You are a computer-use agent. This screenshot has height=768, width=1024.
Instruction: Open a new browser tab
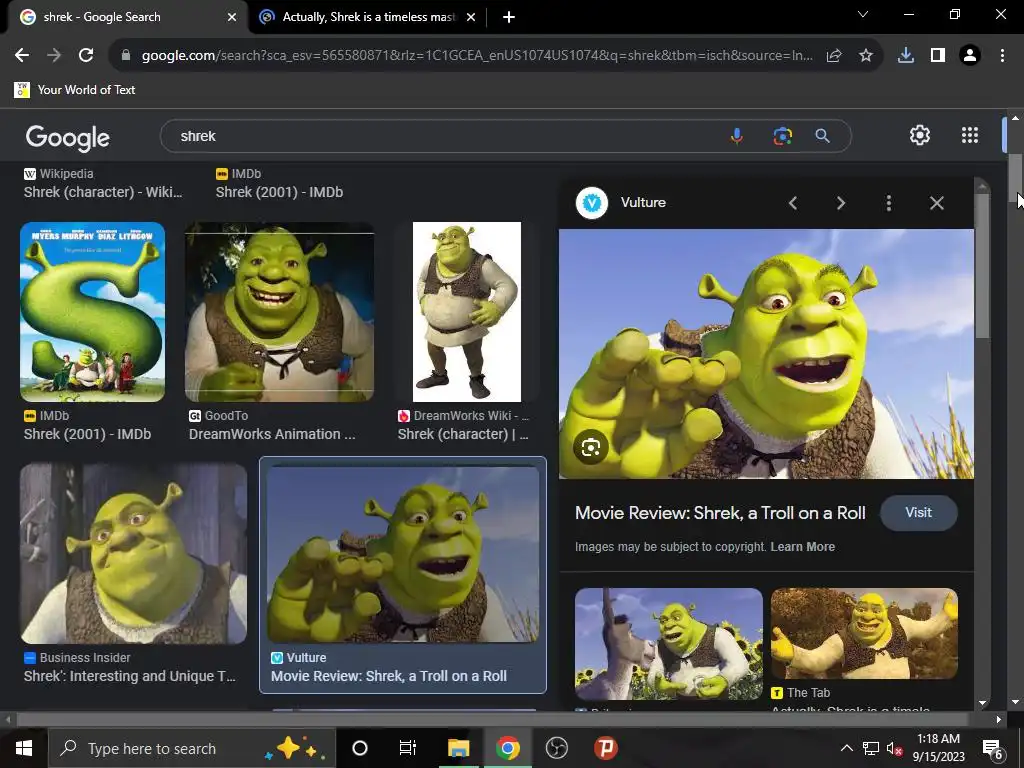(x=509, y=17)
